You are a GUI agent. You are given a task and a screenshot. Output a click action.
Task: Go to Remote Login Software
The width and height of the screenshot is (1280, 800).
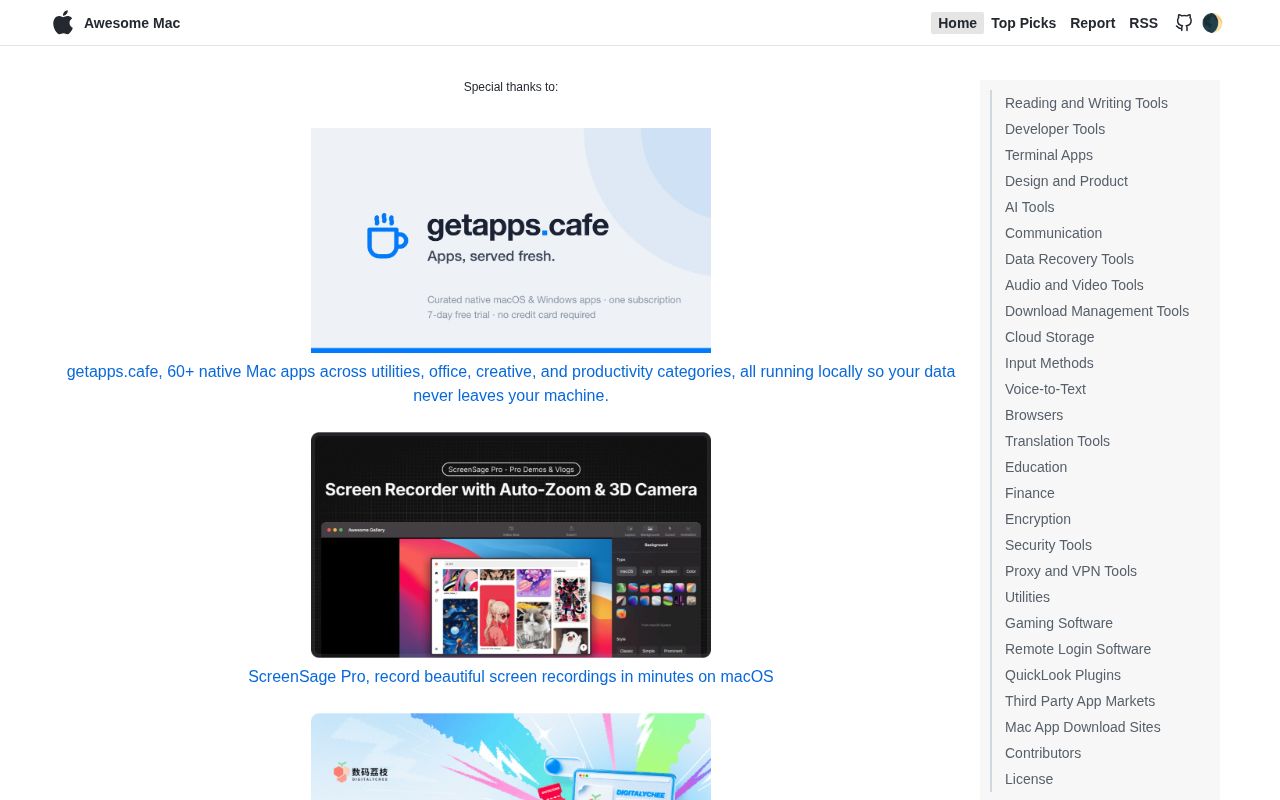tap(1078, 649)
